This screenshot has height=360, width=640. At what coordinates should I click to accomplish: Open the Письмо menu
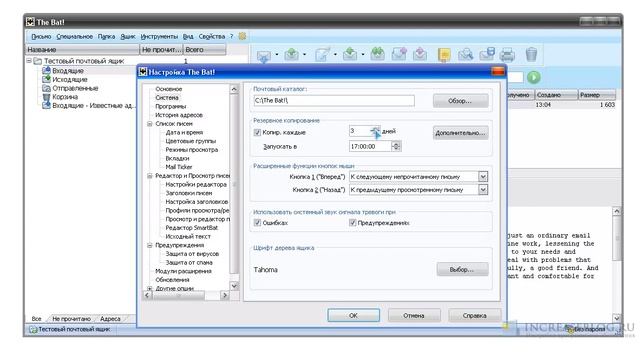tap(41, 36)
